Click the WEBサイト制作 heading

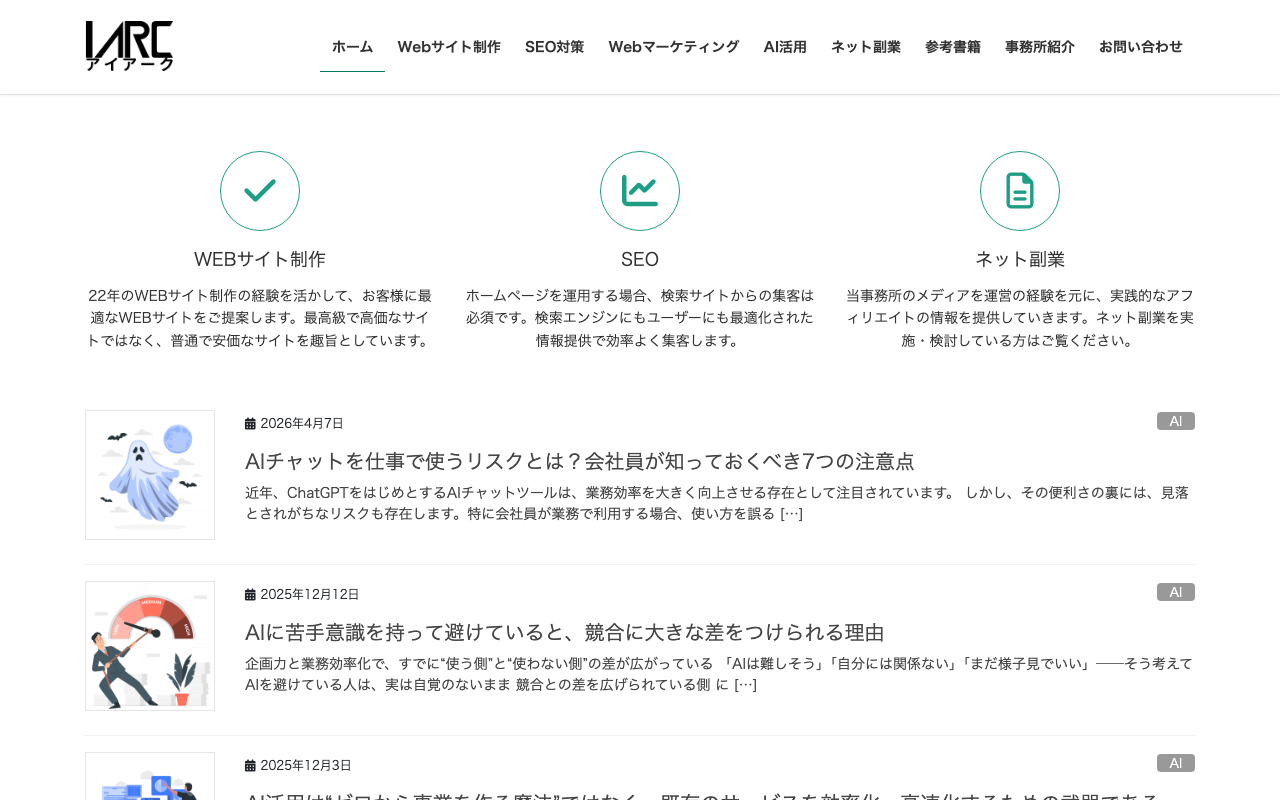coord(260,259)
